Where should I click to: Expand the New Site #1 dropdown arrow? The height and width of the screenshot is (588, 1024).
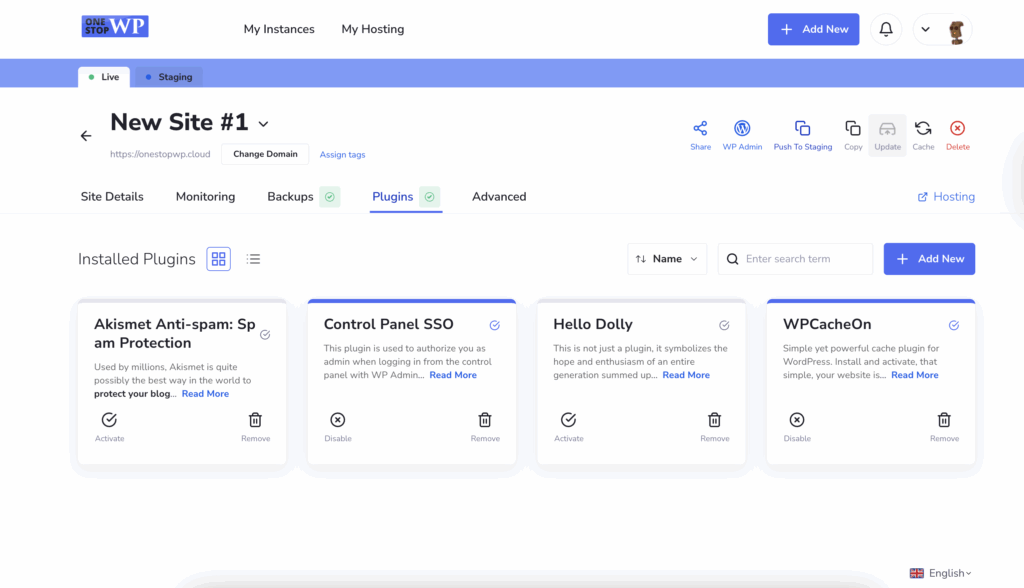point(263,124)
